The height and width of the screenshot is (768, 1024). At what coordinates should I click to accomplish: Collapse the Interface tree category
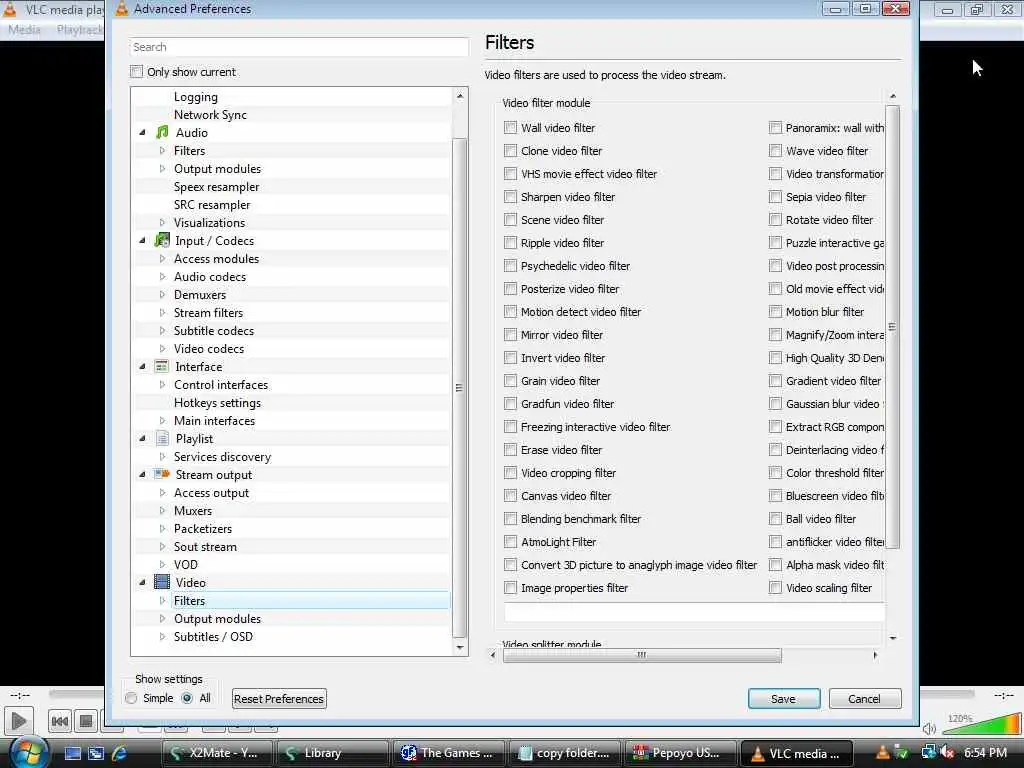pyautogui.click(x=142, y=366)
